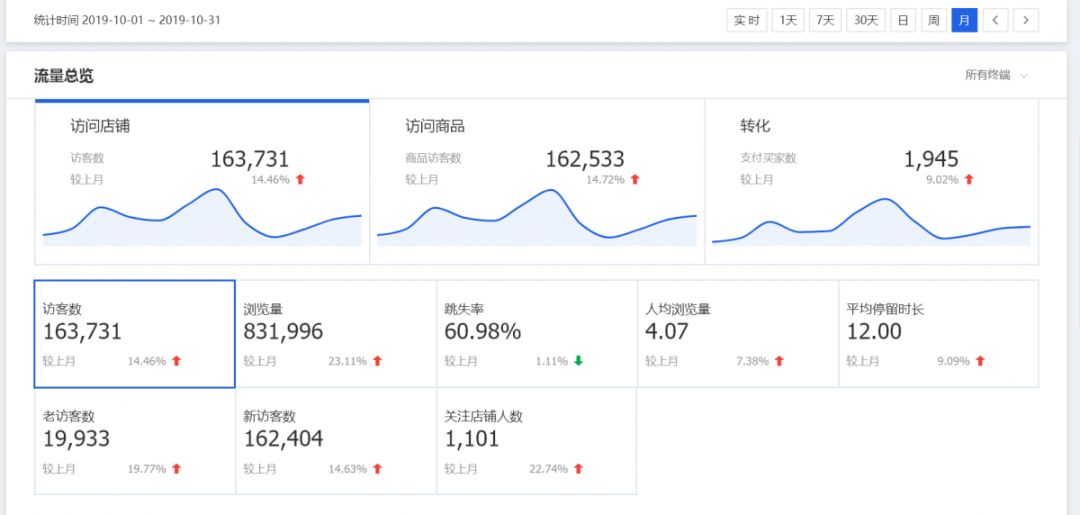The image size is (1080, 515).
Task: Select the 访客数 metric tile
Action: click(x=135, y=334)
